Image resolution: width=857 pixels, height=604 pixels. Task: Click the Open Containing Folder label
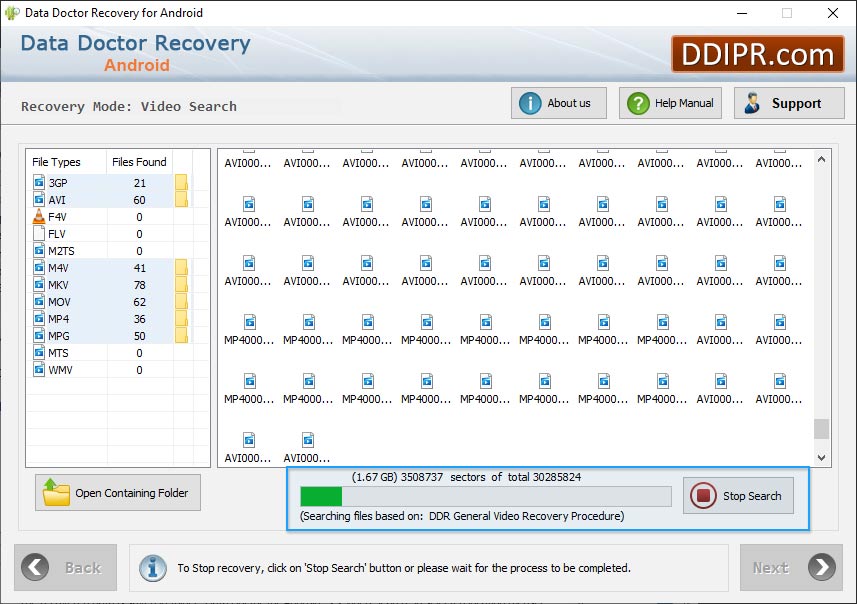point(132,493)
